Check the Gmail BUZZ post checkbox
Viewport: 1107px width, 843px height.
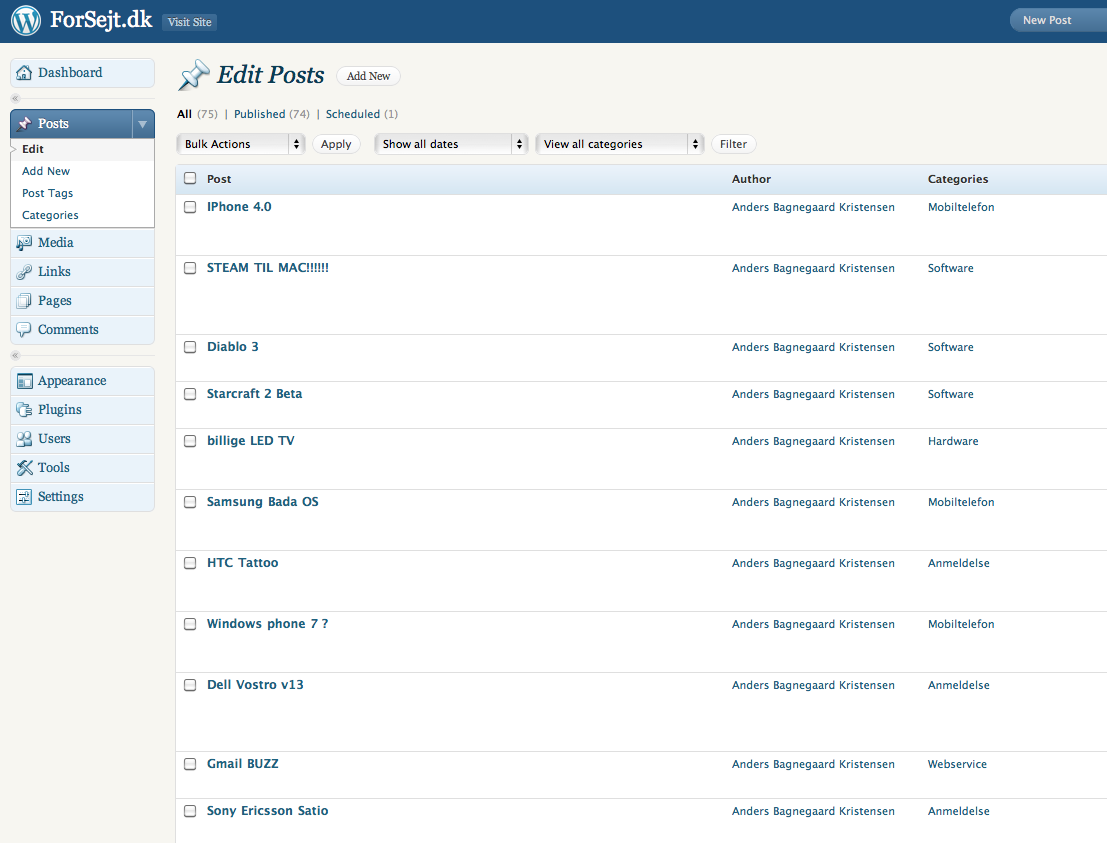coord(190,764)
